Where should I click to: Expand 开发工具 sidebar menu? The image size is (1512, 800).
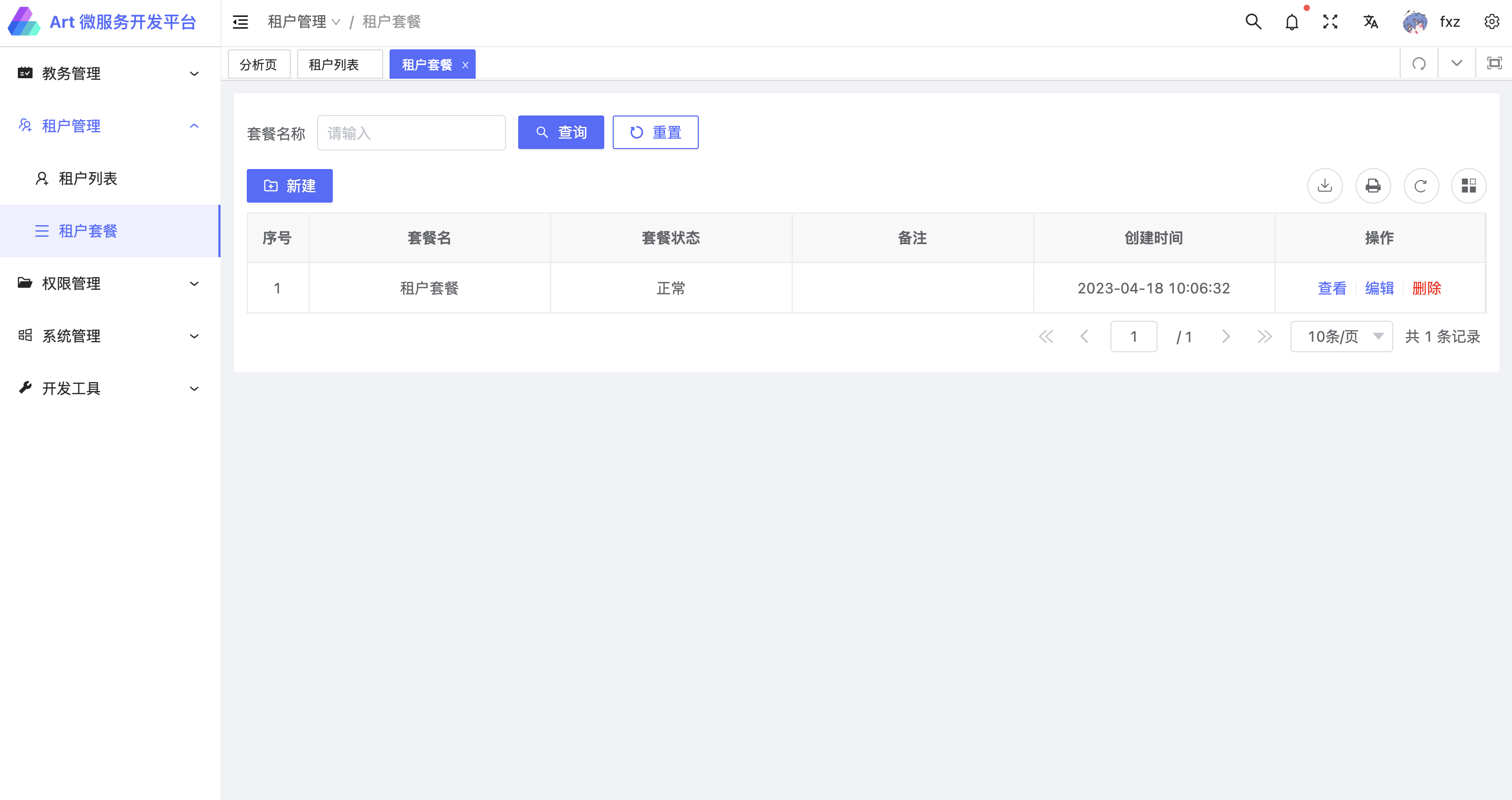point(110,388)
